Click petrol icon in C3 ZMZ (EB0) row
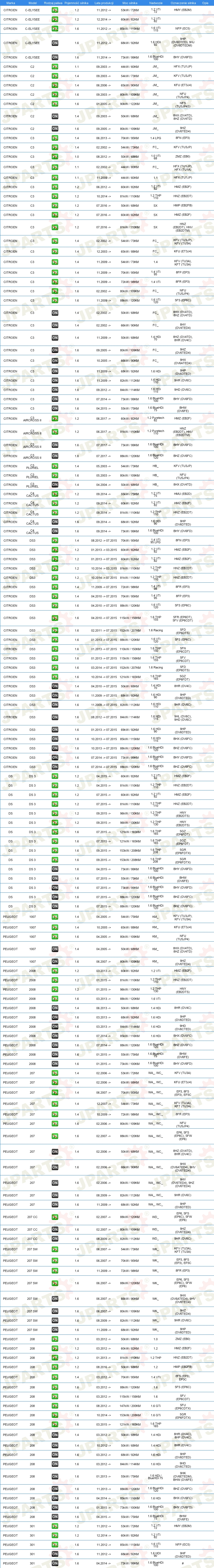The width and height of the screenshot is (214, 1568). coord(55,156)
